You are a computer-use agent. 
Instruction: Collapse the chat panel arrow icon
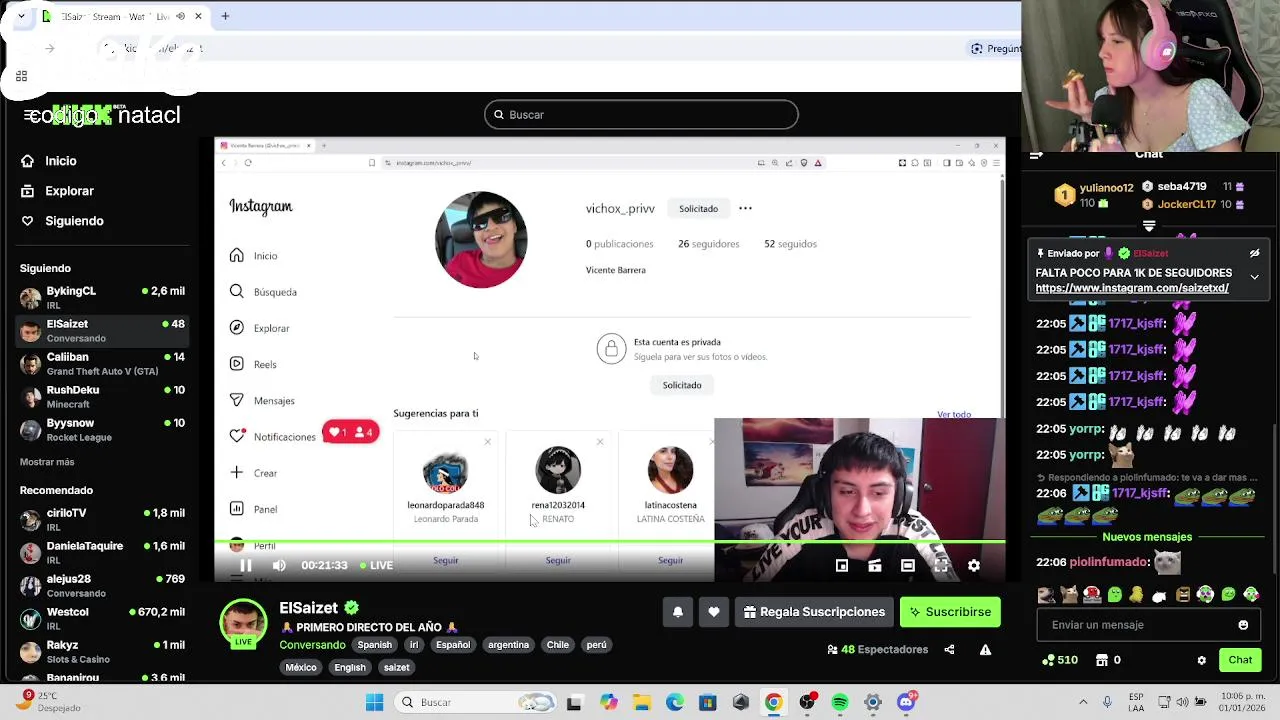pyautogui.click(x=1036, y=155)
